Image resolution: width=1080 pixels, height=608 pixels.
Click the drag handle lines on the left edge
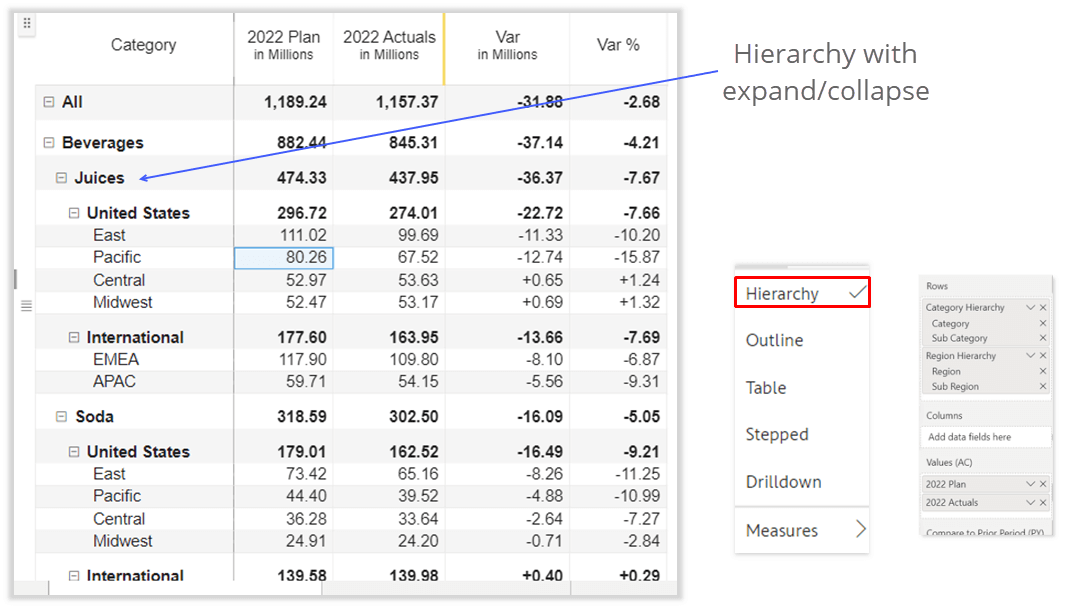26,305
